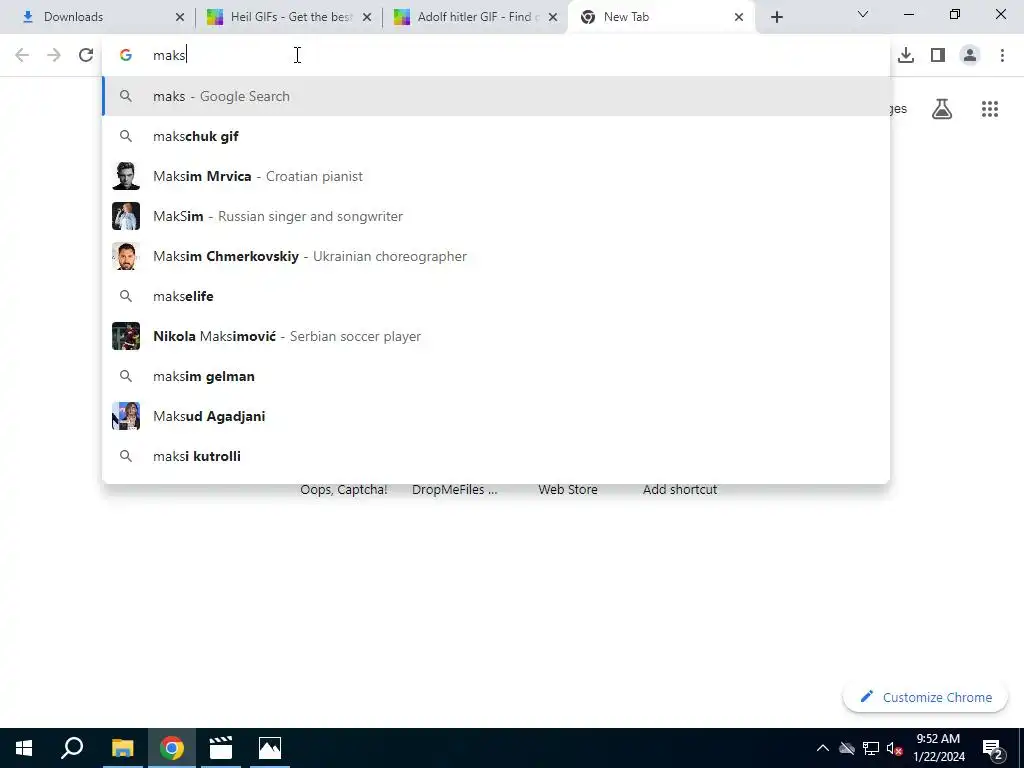Open Search Labs flask icon
The height and width of the screenshot is (768, 1024).
coord(942,109)
